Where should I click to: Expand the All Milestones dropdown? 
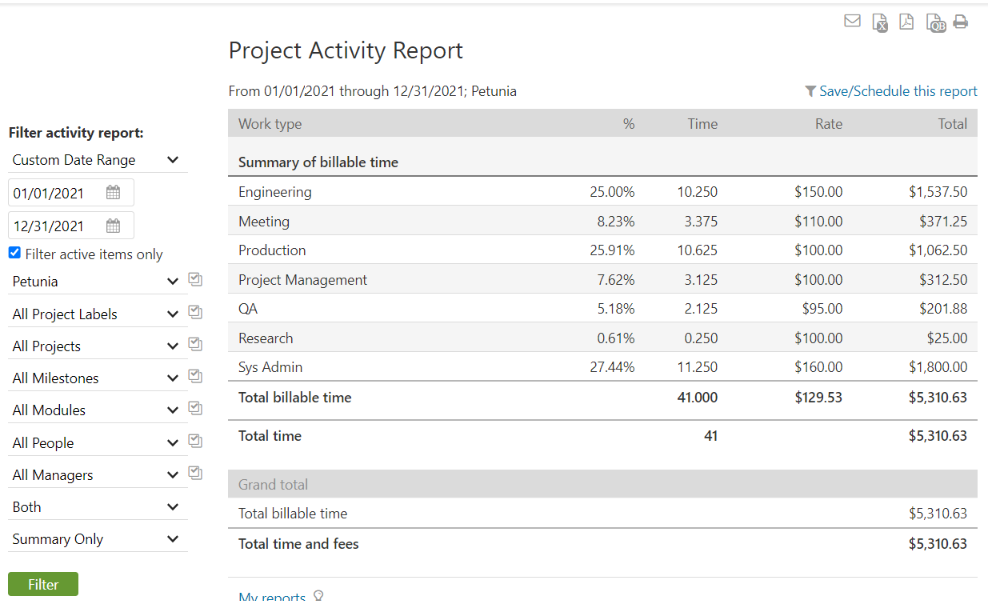96,378
